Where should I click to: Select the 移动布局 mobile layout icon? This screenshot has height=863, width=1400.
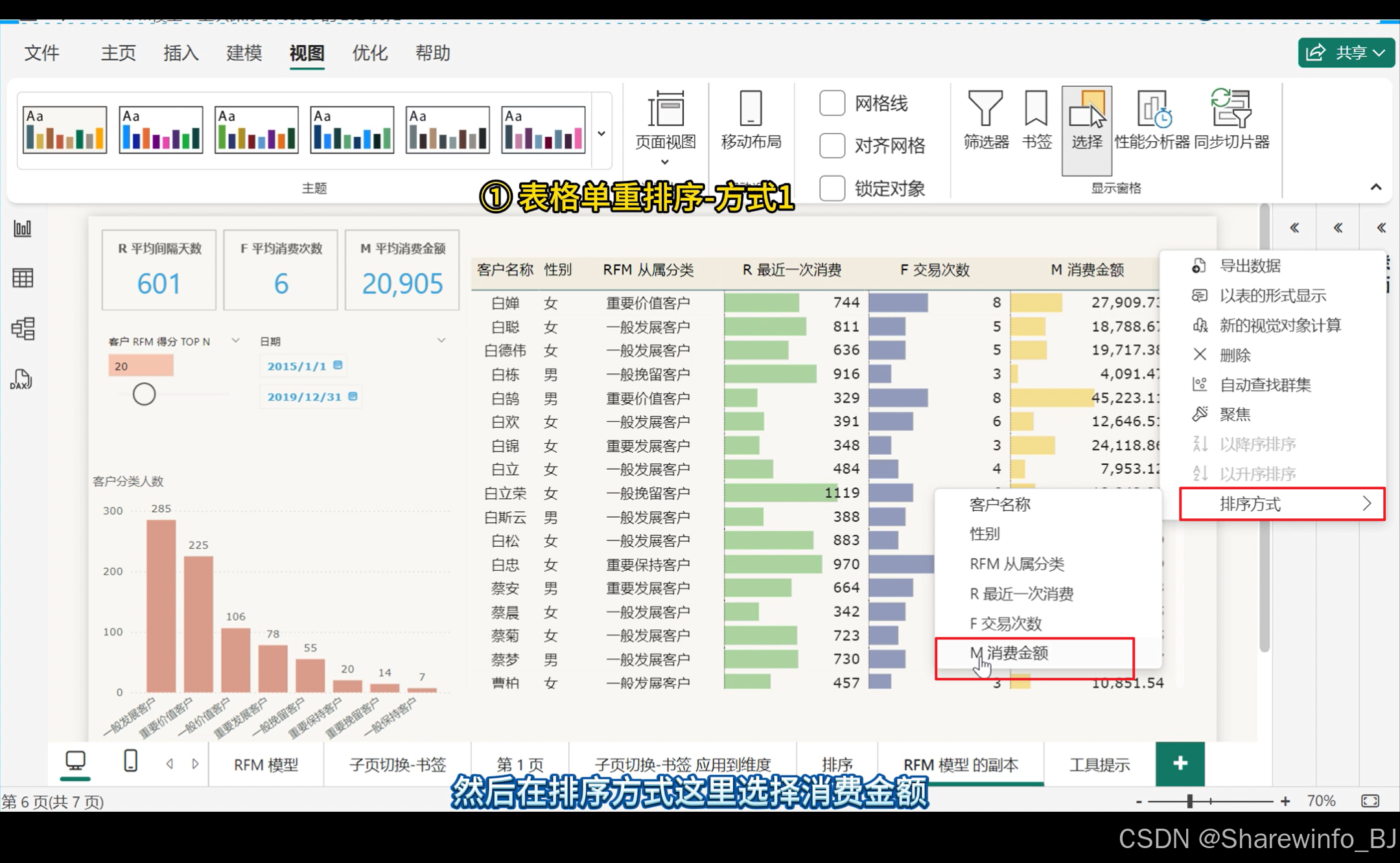pos(751,121)
